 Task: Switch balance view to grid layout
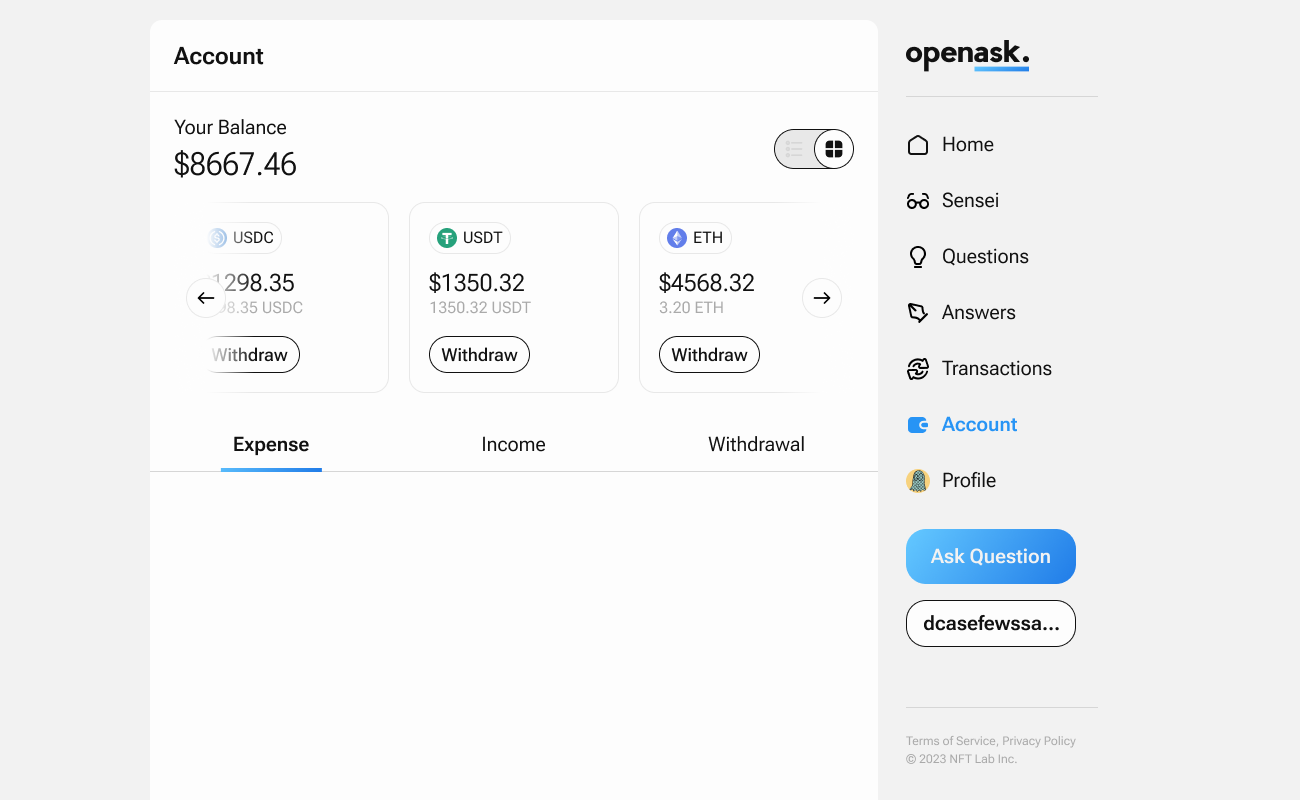(x=834, y=148)
